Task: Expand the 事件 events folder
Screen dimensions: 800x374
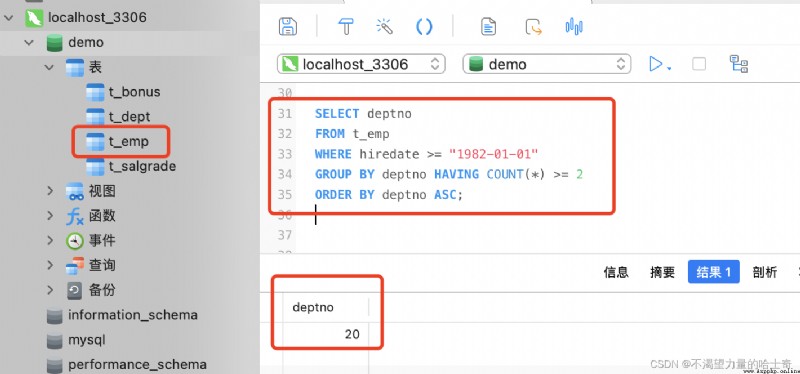Action: [50, 240]
